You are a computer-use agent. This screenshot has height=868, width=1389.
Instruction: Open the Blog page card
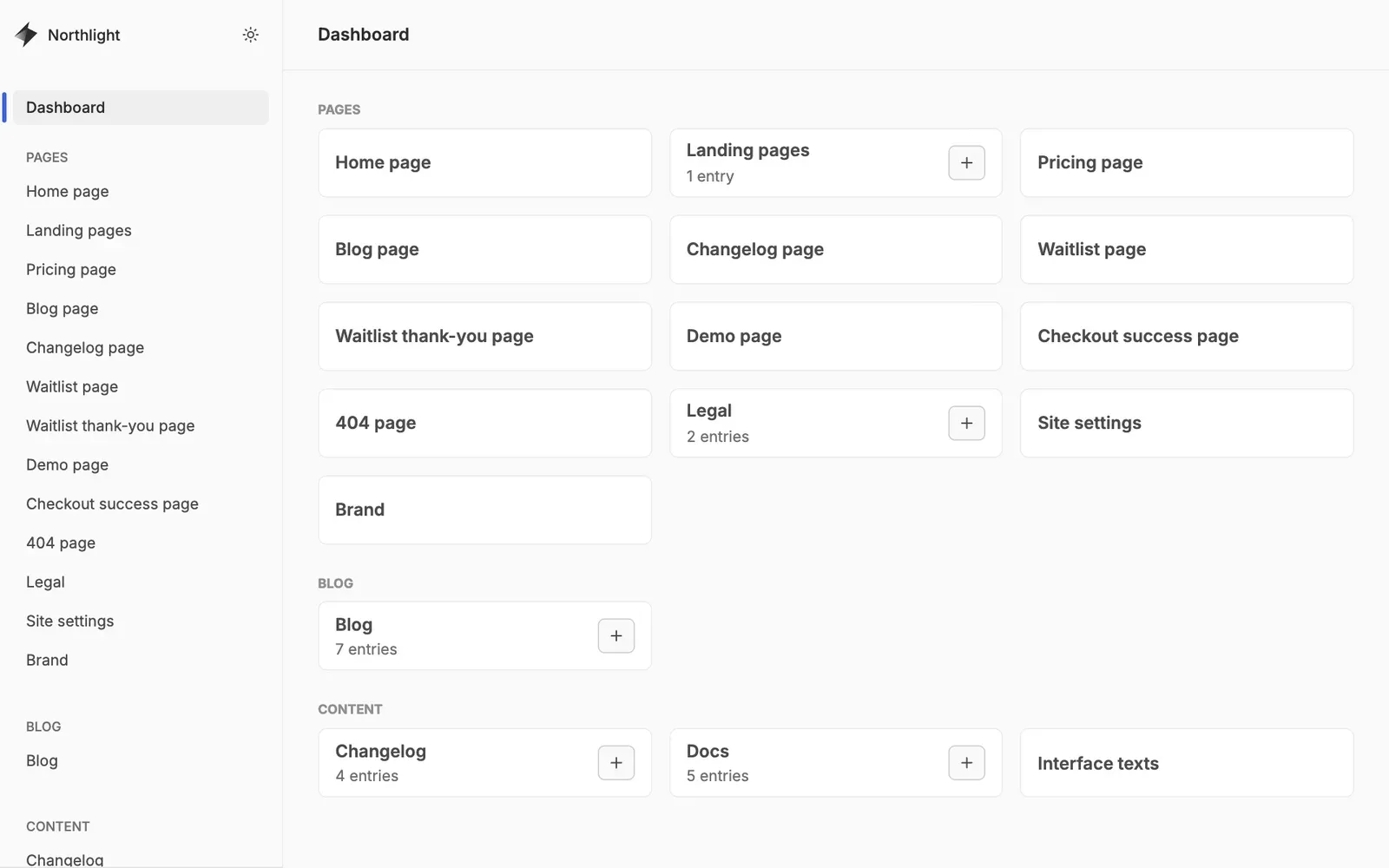(x=484, y=250)
